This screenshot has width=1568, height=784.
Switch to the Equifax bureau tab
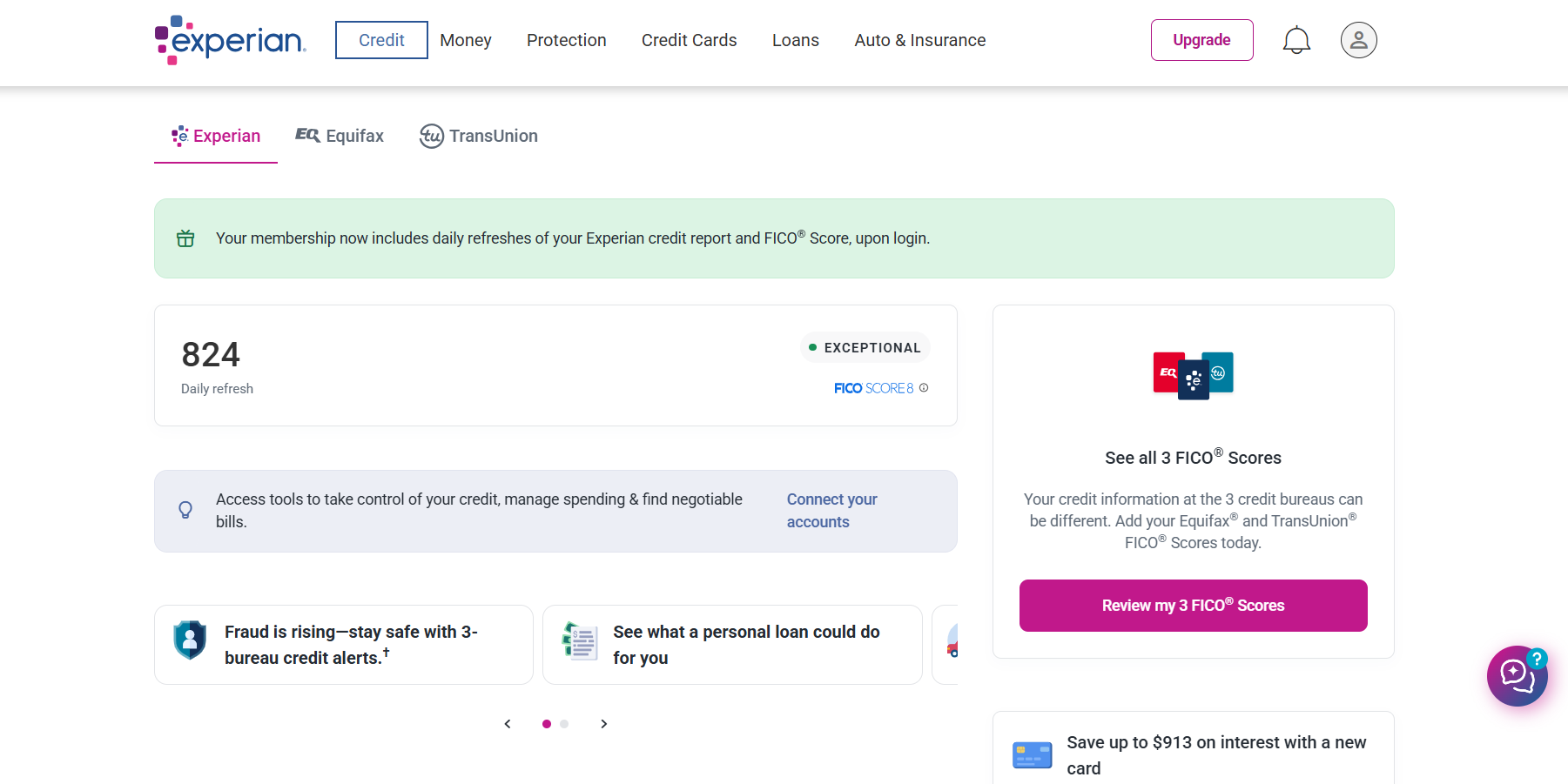click(x=340, y=137)
